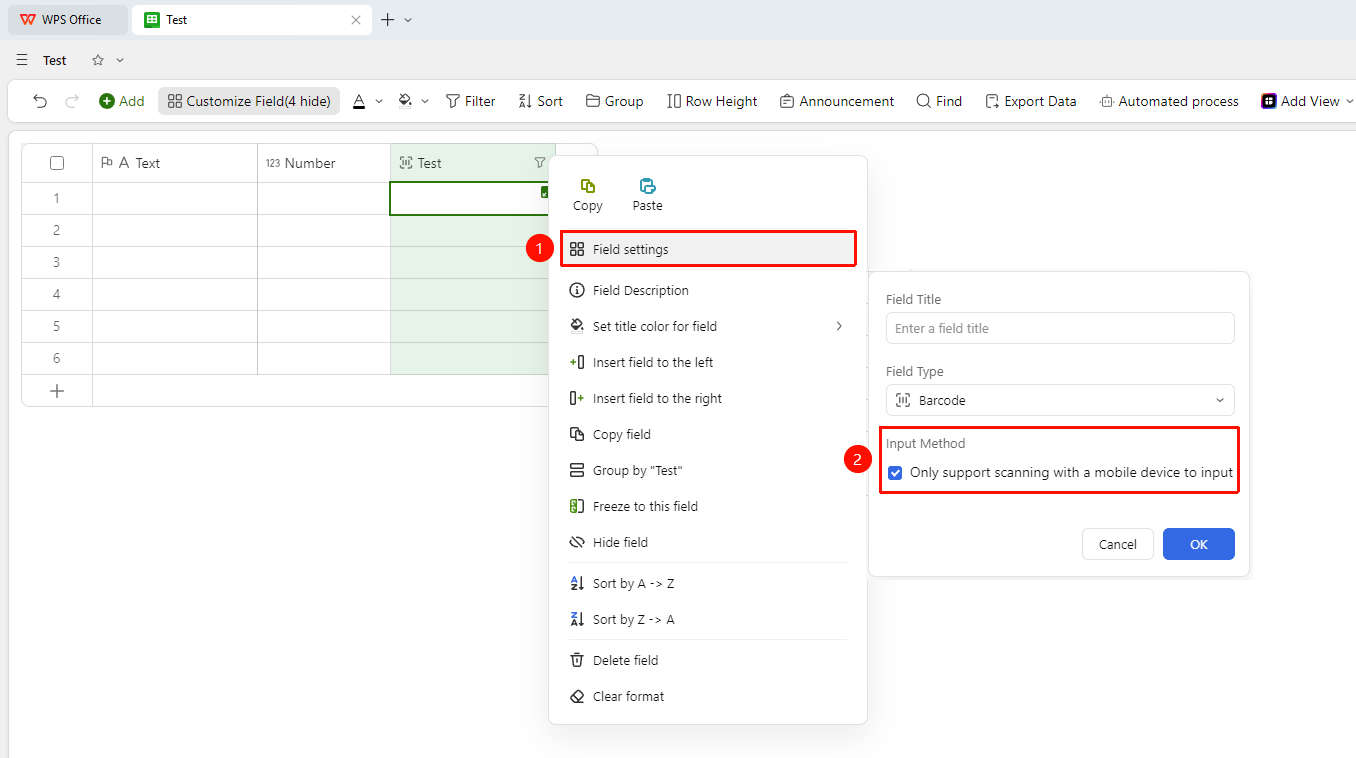The width and height of the screenshot is (1356, 758).
Task: Click the filter icon in Test column header
Action: [x=540, y=163]
